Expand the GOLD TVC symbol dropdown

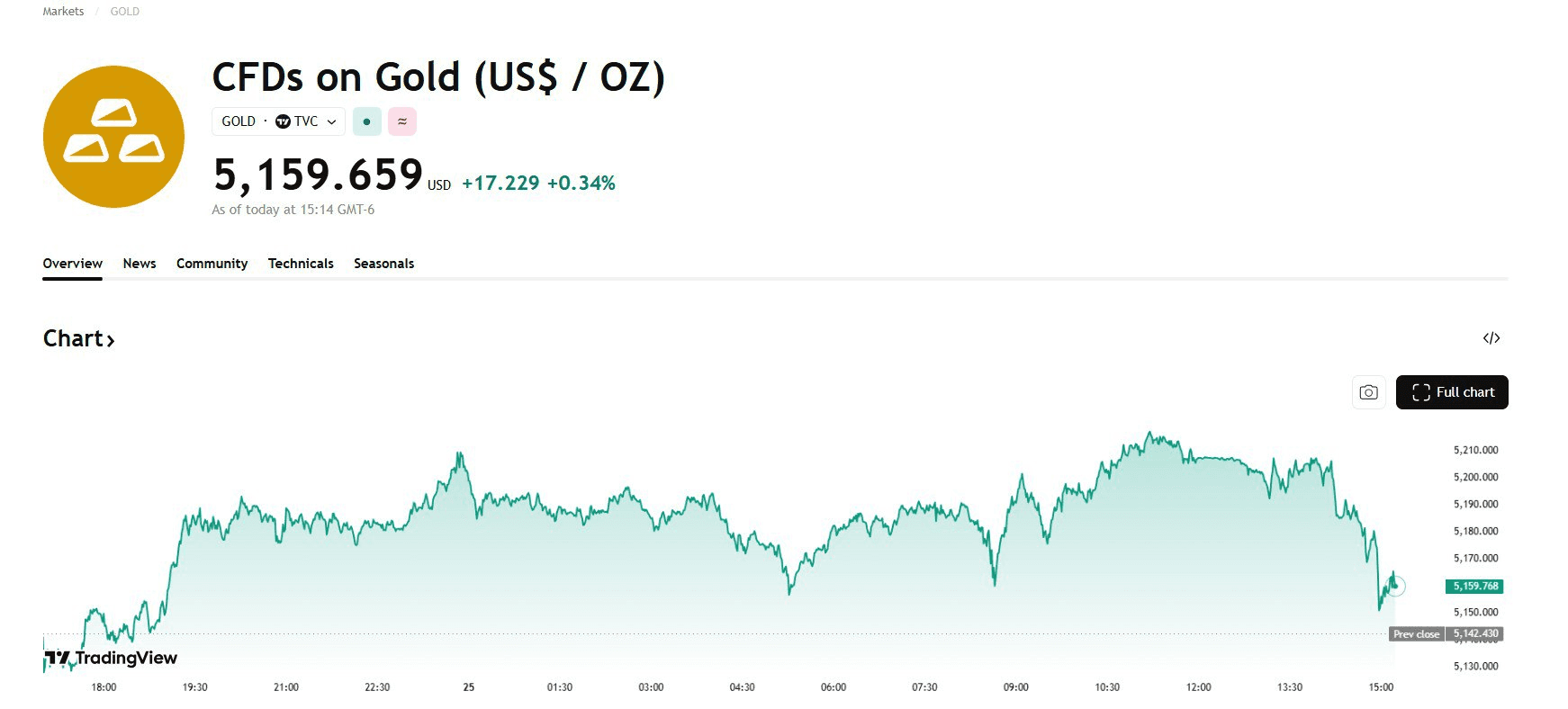tap(331, 121)
